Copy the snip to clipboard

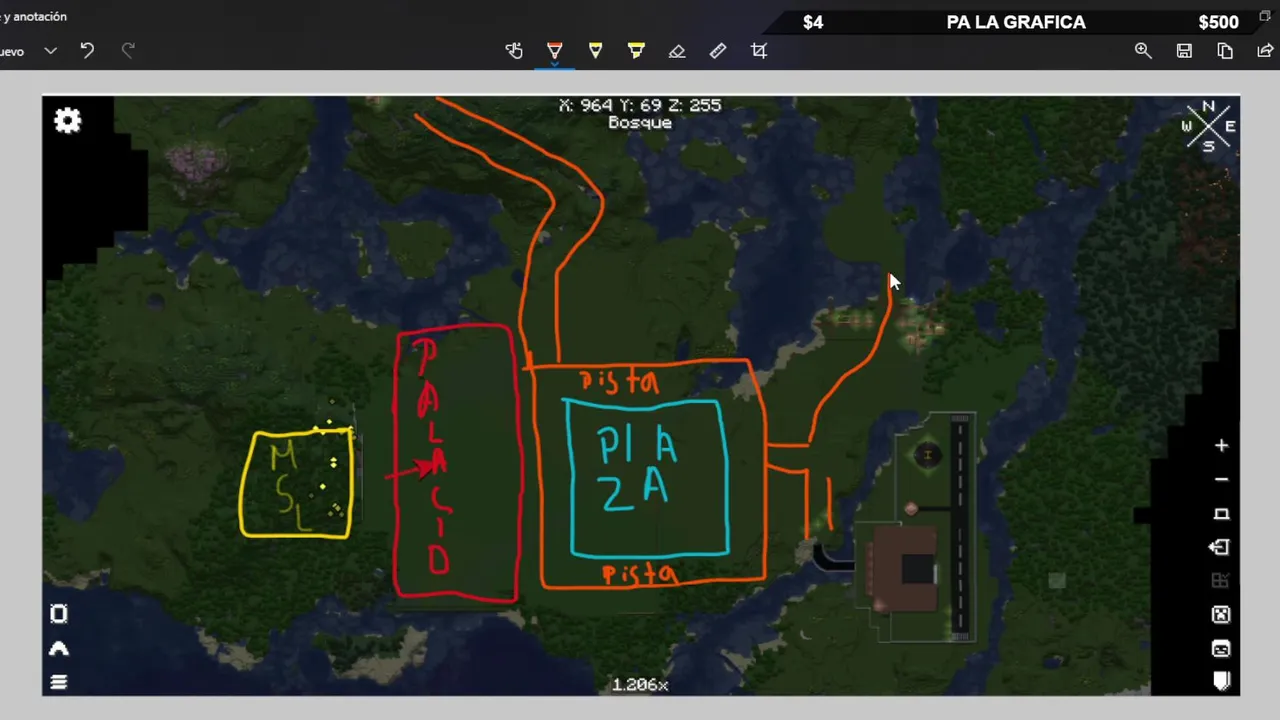click(1225, 51)
